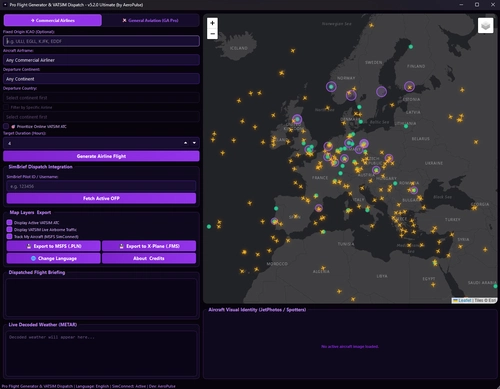Switch to the Commercial Airlines tab
The width and height of the screenshot is (500, 389).
(x=53, y=20)
